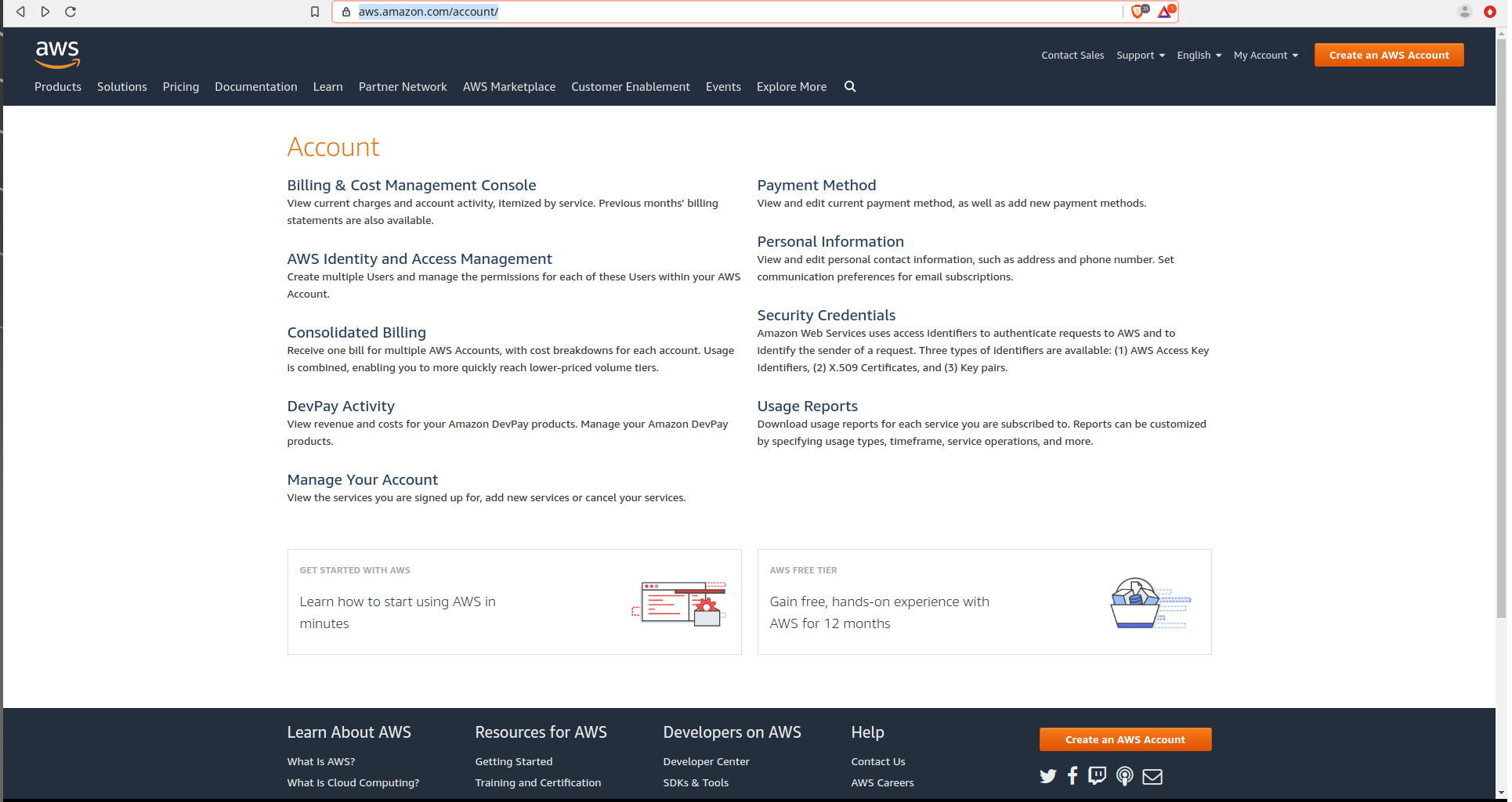
Task: Click SDKs & Tools footer link
Action: click(x=696, y=782)
